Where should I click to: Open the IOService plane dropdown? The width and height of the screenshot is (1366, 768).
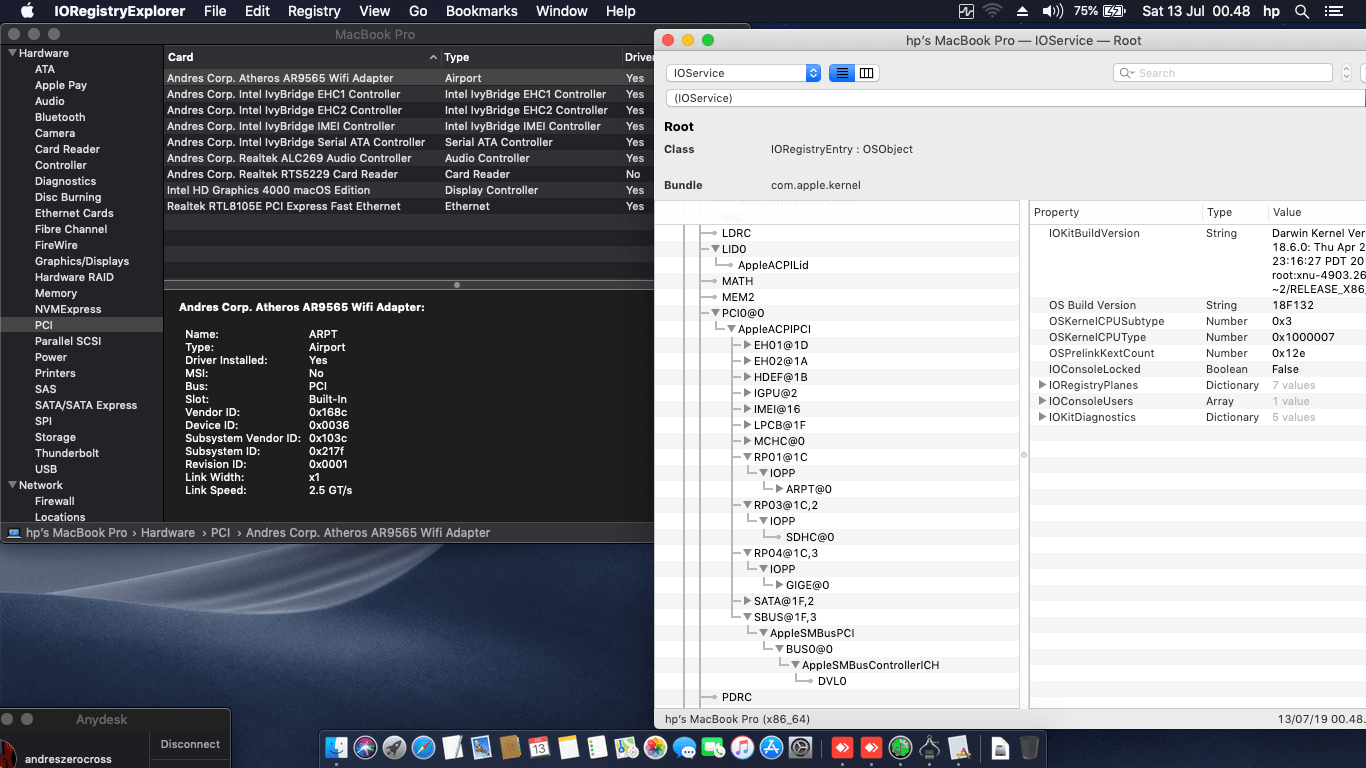pos(743,73)
